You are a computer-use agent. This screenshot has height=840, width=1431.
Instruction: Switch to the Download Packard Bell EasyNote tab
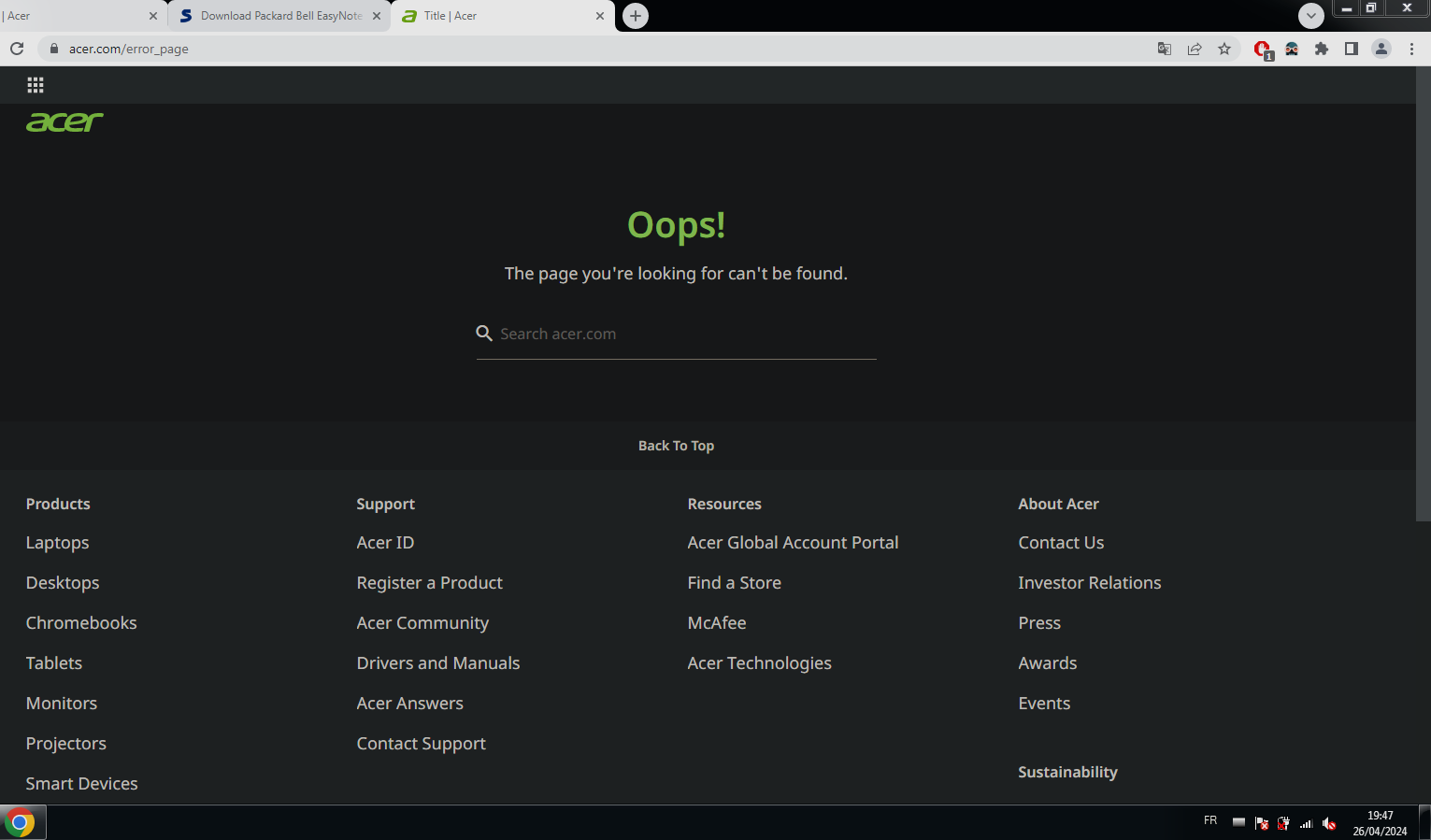279,16
